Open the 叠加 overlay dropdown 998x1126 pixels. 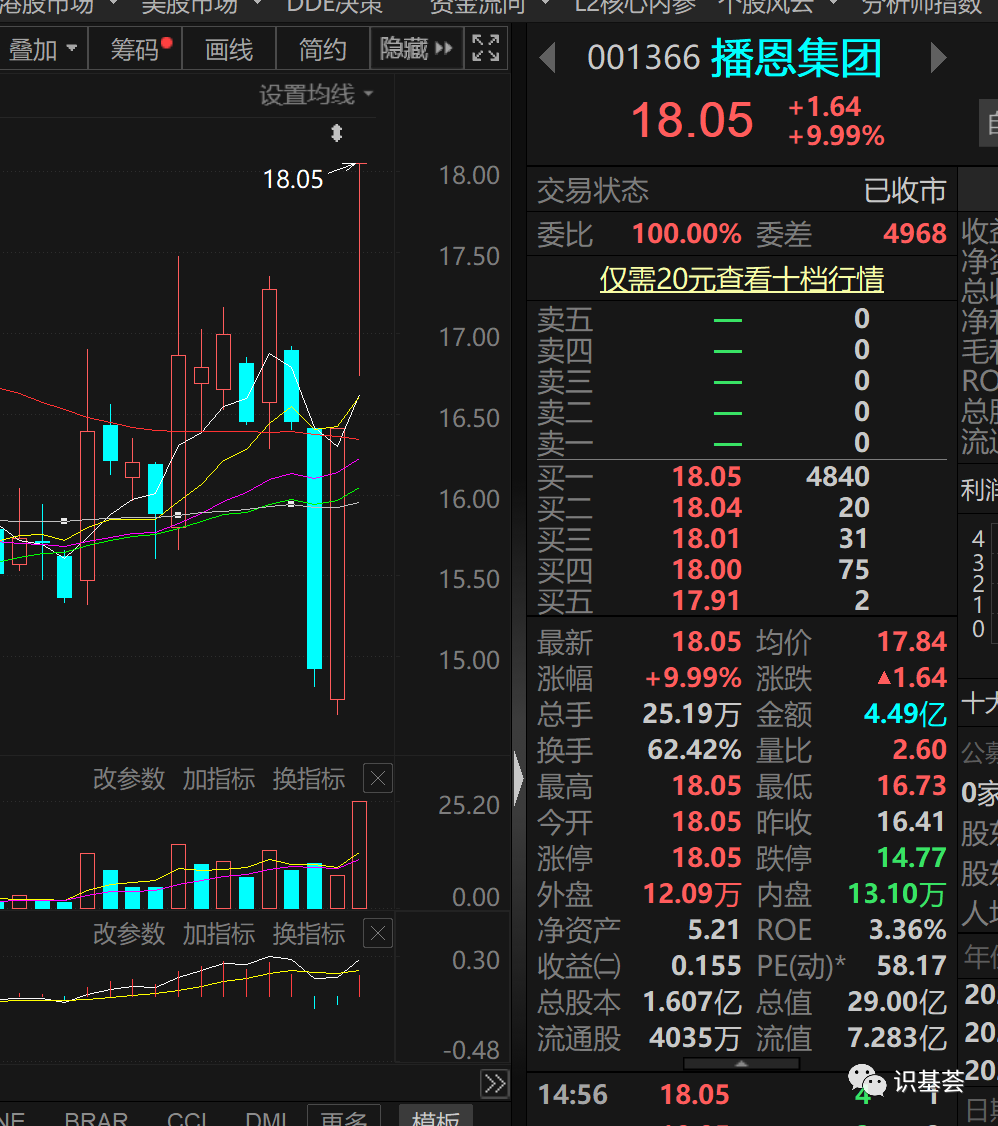click(x=42, y=49)
